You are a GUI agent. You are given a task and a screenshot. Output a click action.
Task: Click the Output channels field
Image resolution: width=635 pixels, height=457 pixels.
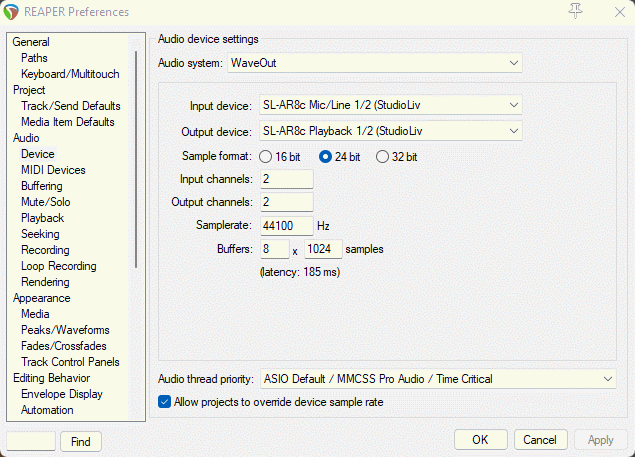pyautogui.click(x=287, y=202)
